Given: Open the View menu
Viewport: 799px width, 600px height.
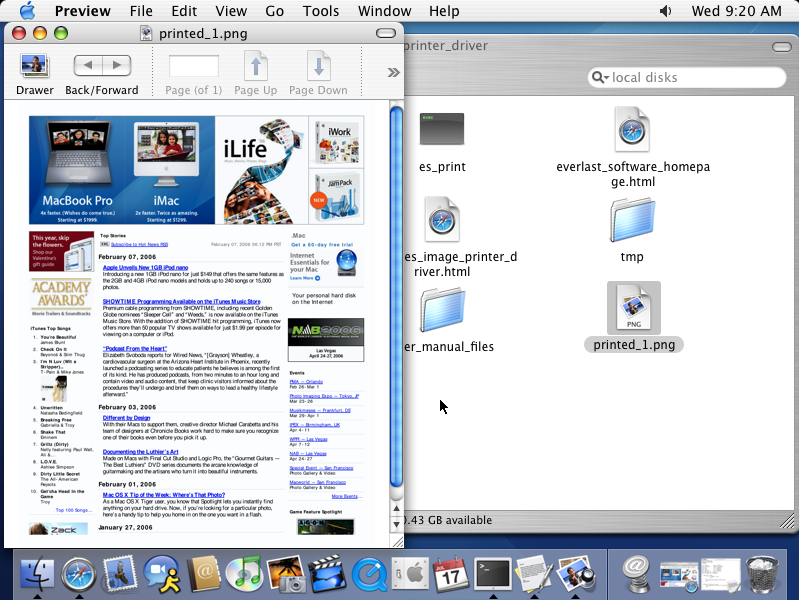Looking at the screenshot, I should pyautogui.click(x=231, y=11).
